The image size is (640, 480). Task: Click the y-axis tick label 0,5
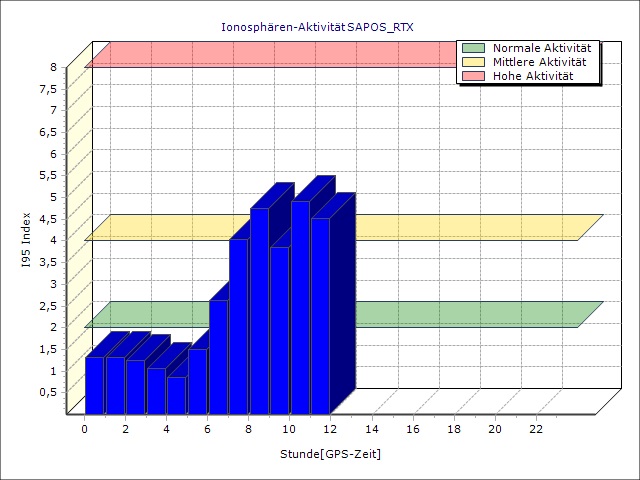(48, 392)
